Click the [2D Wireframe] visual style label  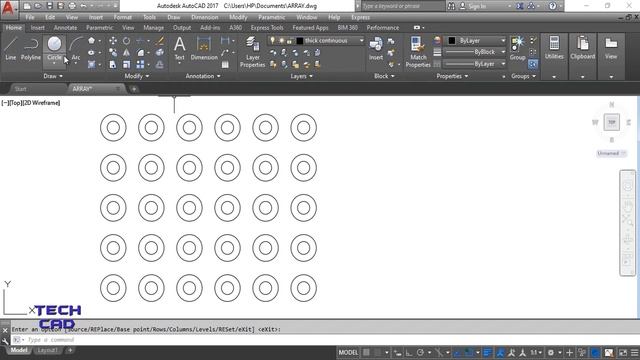[41, 103]
